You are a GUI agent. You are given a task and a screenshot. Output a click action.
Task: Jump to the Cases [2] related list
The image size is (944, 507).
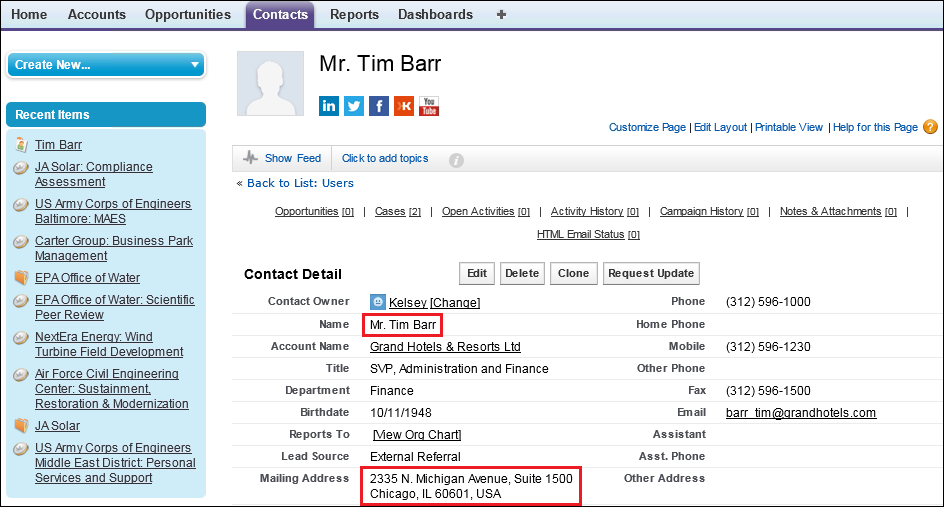[397, 211]
